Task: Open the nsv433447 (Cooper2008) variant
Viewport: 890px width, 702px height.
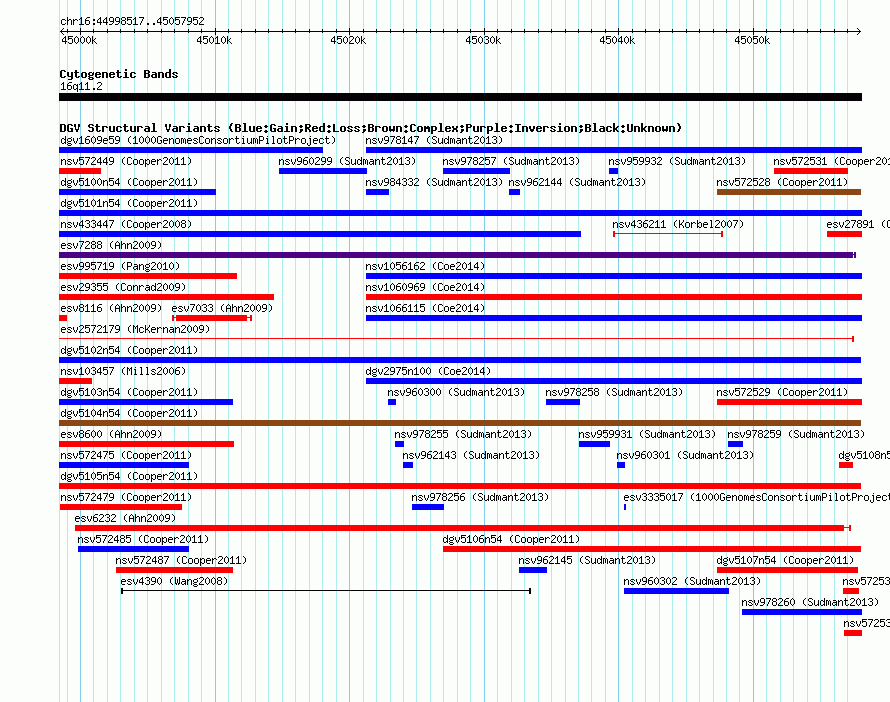Action: point(126,224)
